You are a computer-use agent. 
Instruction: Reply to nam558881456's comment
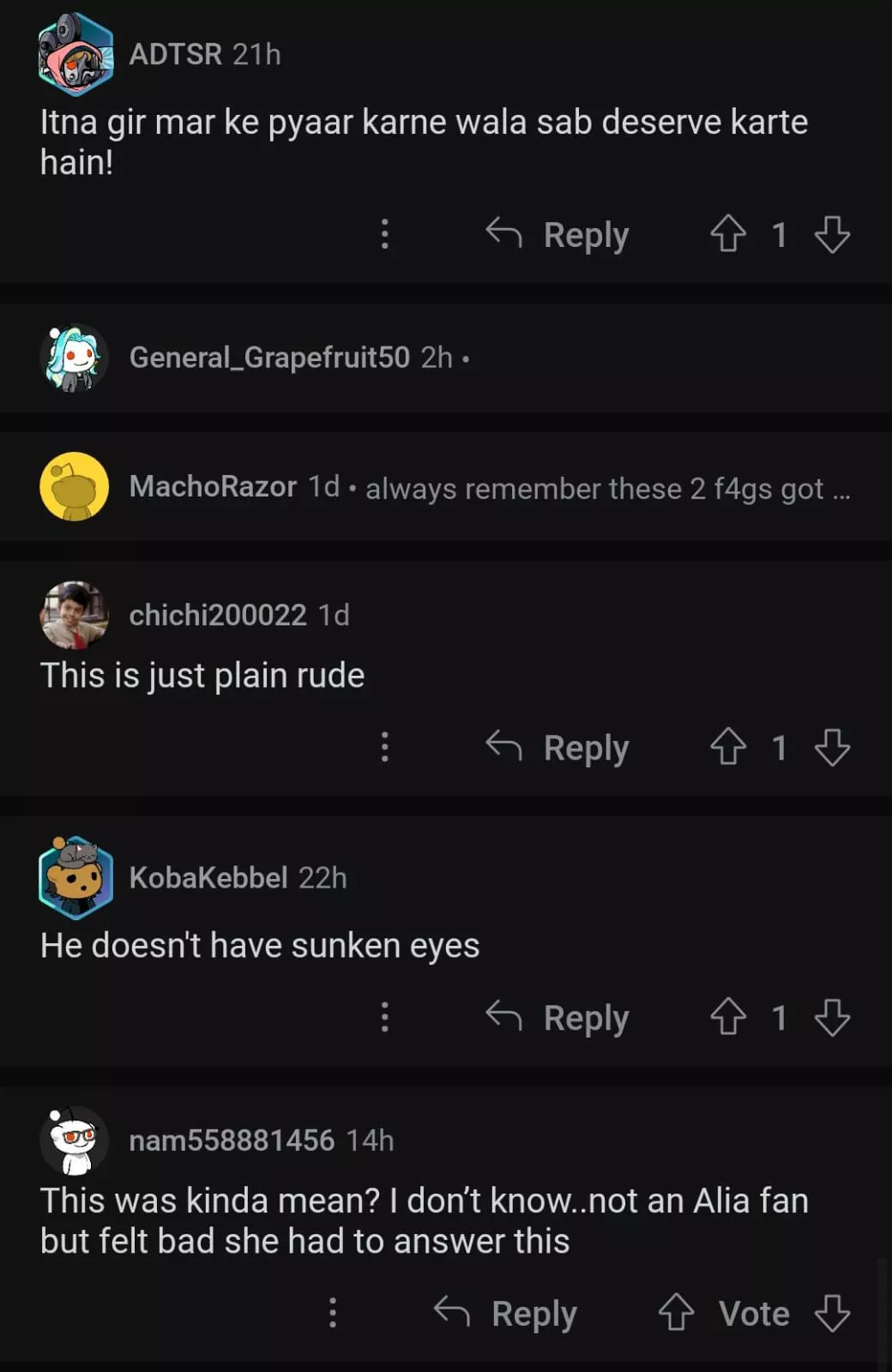506,1312
